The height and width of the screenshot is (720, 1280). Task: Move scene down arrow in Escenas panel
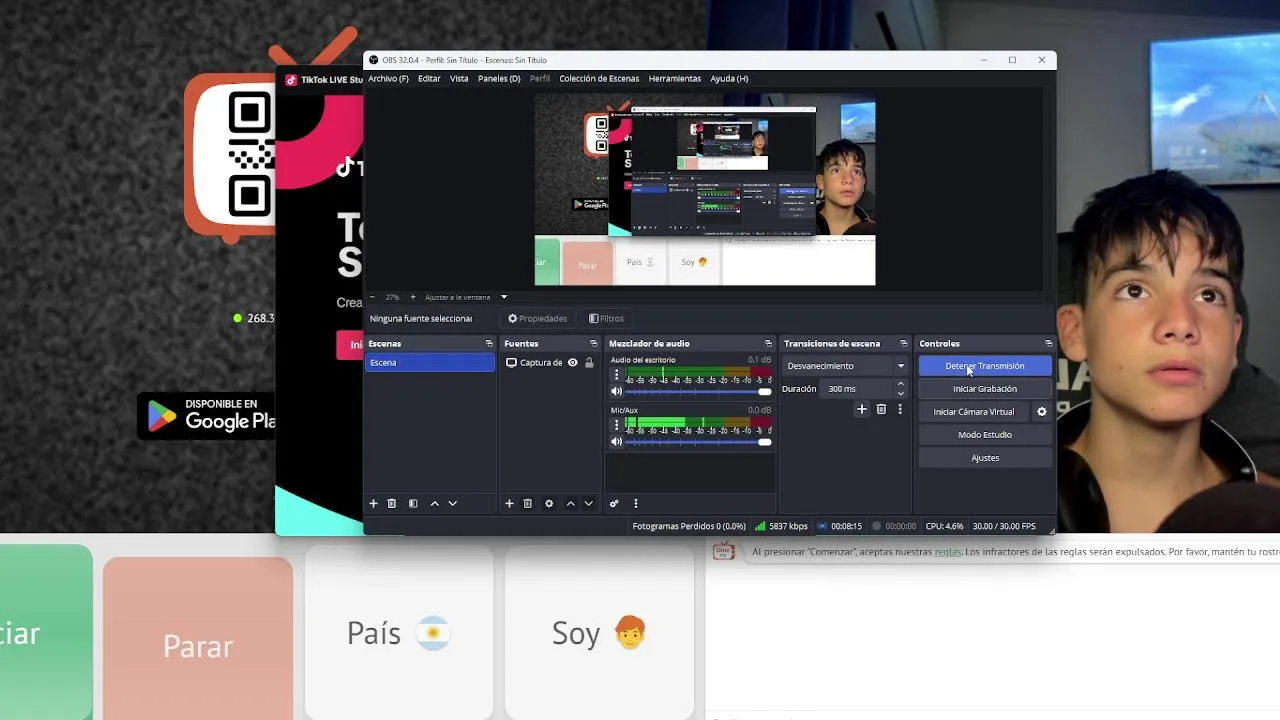pos(452,504)
